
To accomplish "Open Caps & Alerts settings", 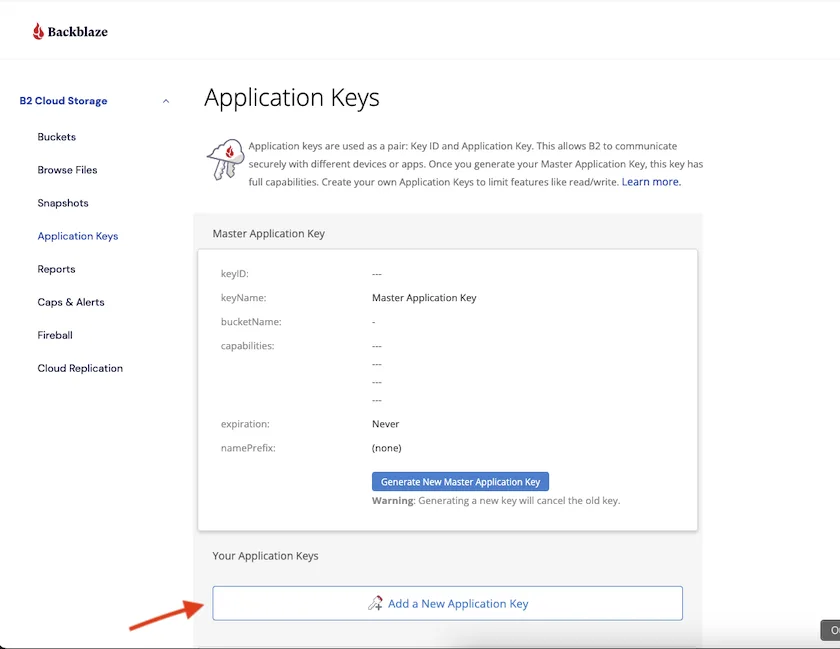I will click(x=70, y=302).
